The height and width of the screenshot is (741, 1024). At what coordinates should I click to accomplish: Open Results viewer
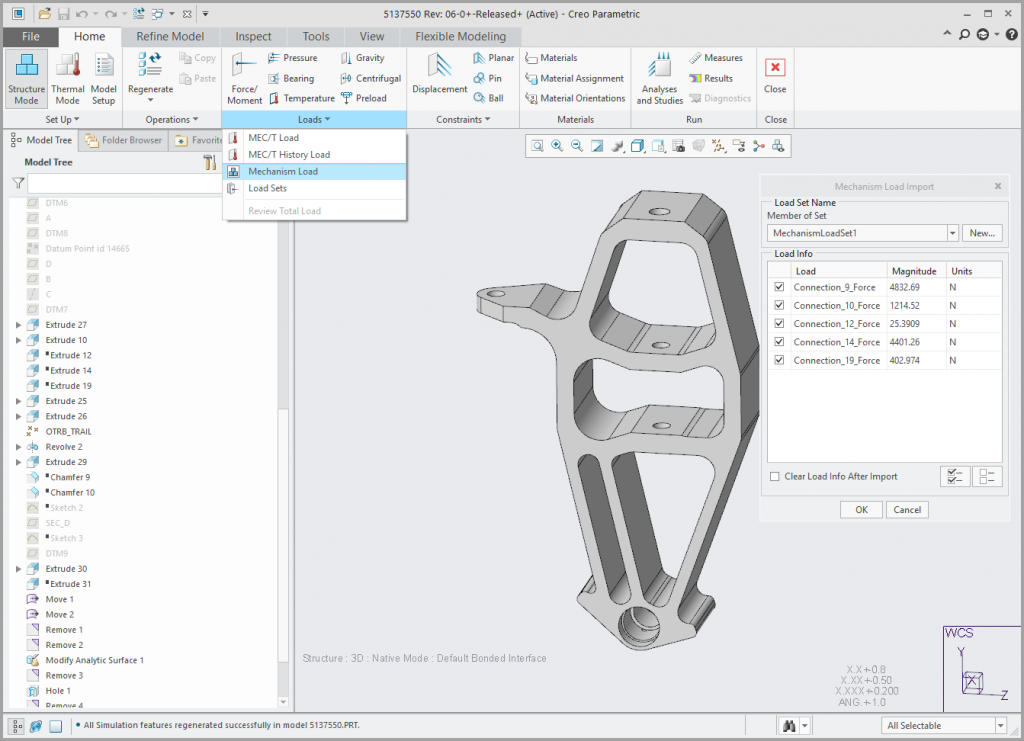pyautogui.click(x=711, y=78)
